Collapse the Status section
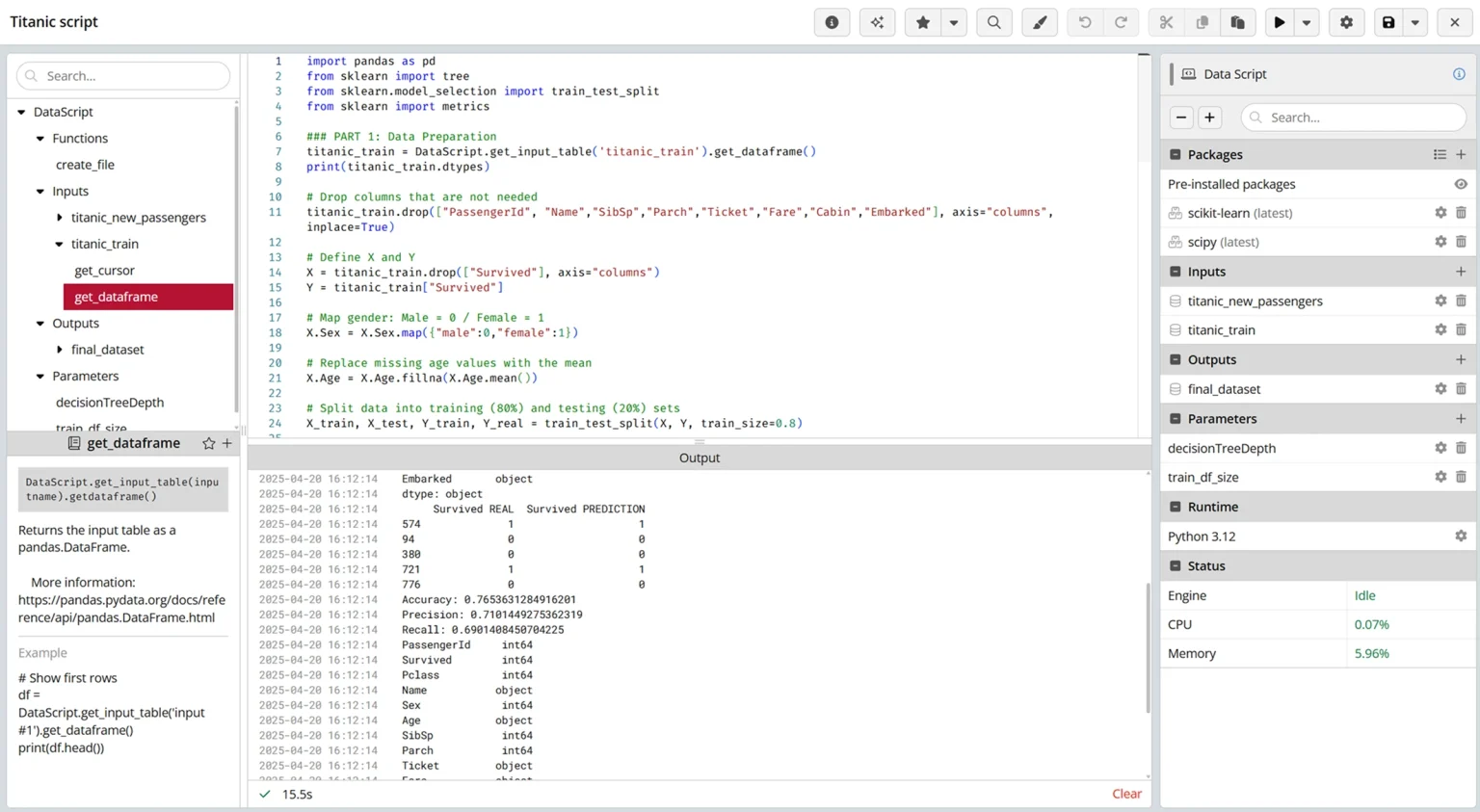This screenshot has width=1480, height=812. pos(1175,565)
